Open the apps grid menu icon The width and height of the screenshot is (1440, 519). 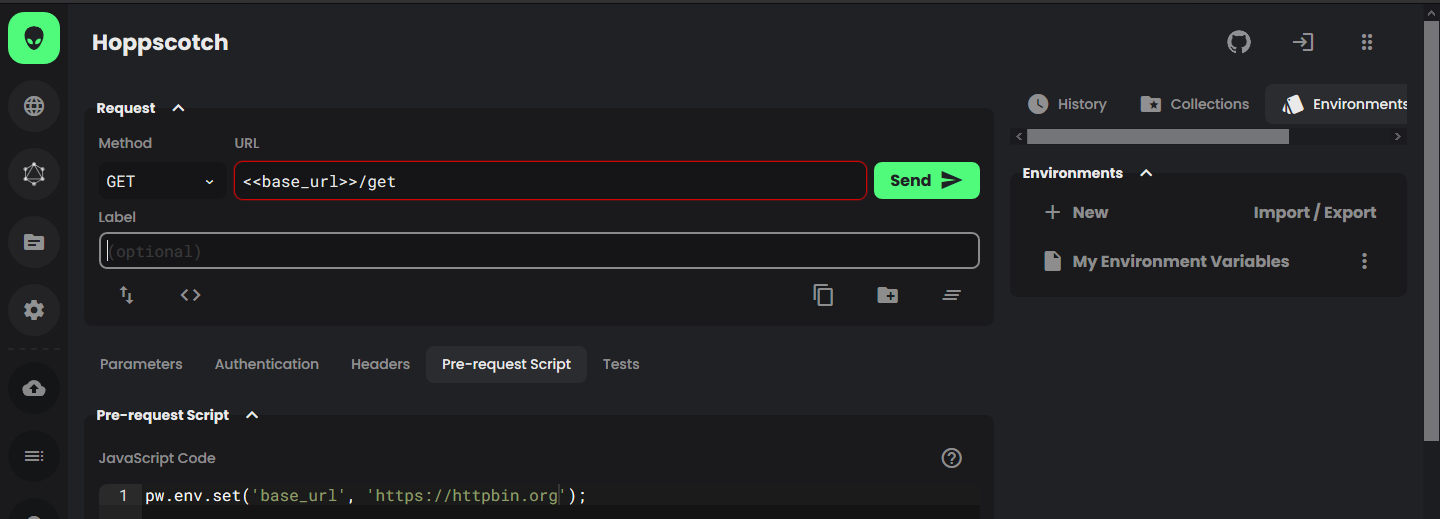coord(1367,42)
